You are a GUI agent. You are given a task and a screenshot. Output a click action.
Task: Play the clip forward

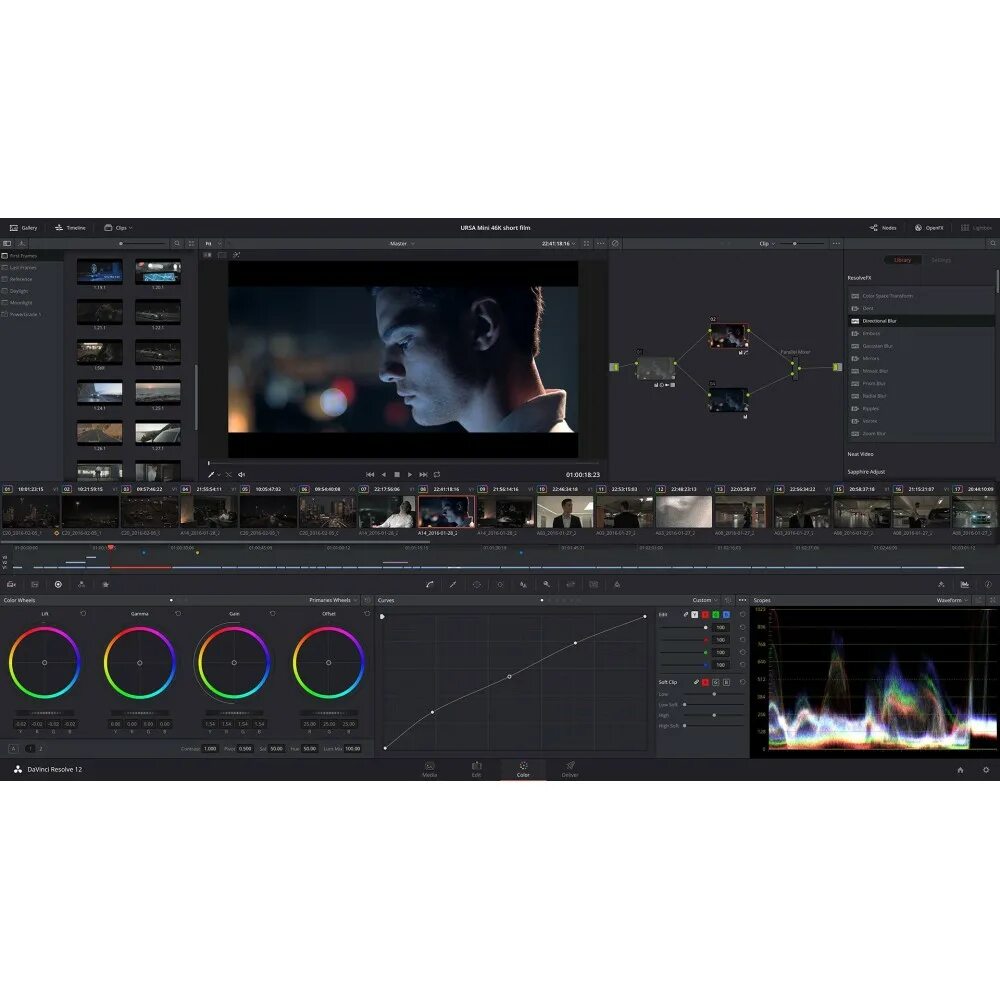410,474
